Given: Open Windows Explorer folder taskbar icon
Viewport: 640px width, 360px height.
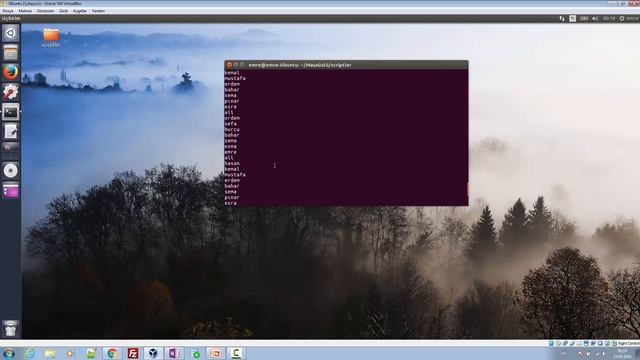Looking at the screenshot, I should tap(50, 353).
